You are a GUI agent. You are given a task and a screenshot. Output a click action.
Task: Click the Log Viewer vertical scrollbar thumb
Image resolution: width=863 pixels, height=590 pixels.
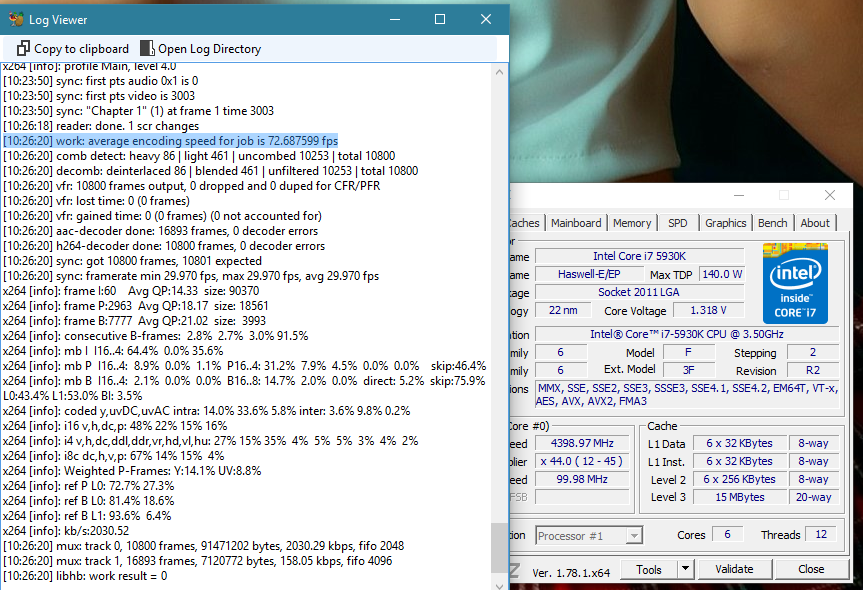pos(499,548)
